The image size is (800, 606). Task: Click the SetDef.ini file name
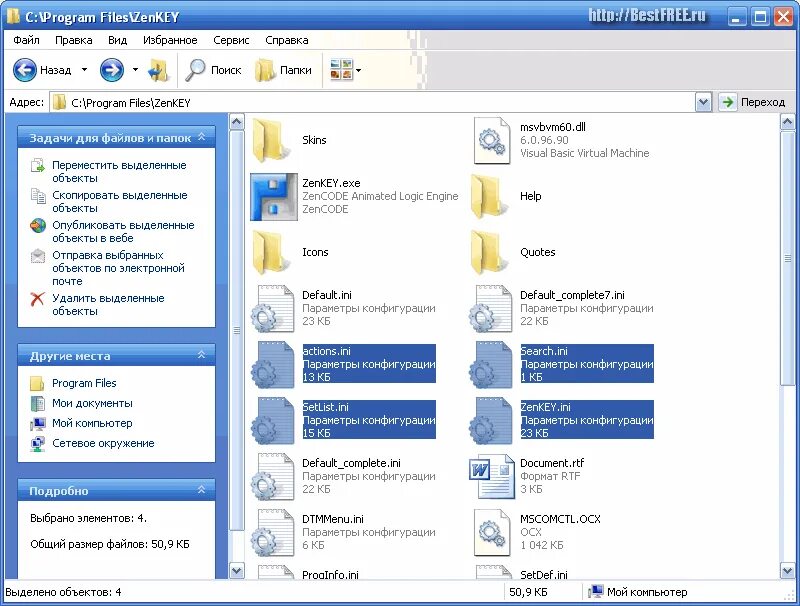point(544,575)
